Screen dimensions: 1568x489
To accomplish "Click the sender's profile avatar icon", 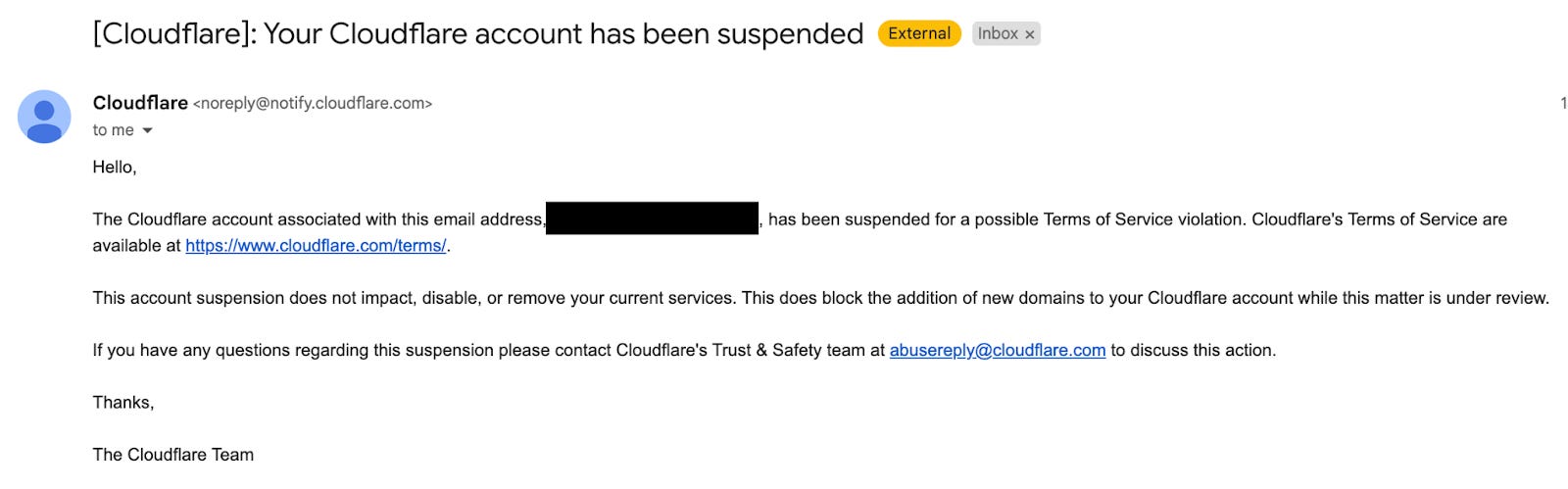I will [x=44, y=117].
